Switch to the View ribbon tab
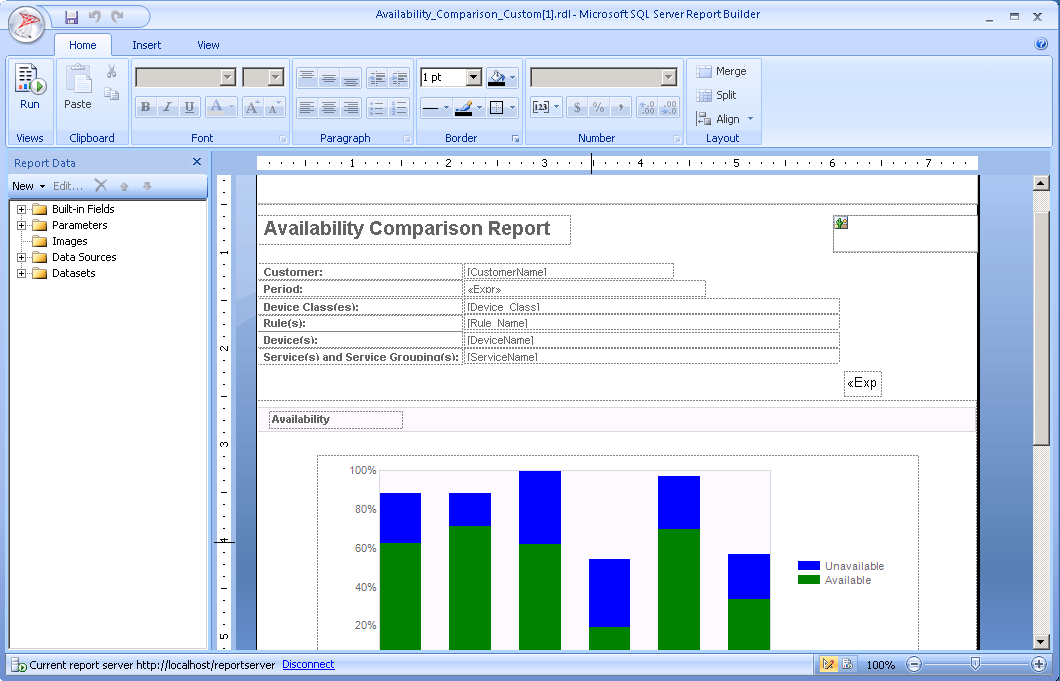 [208, 44]
